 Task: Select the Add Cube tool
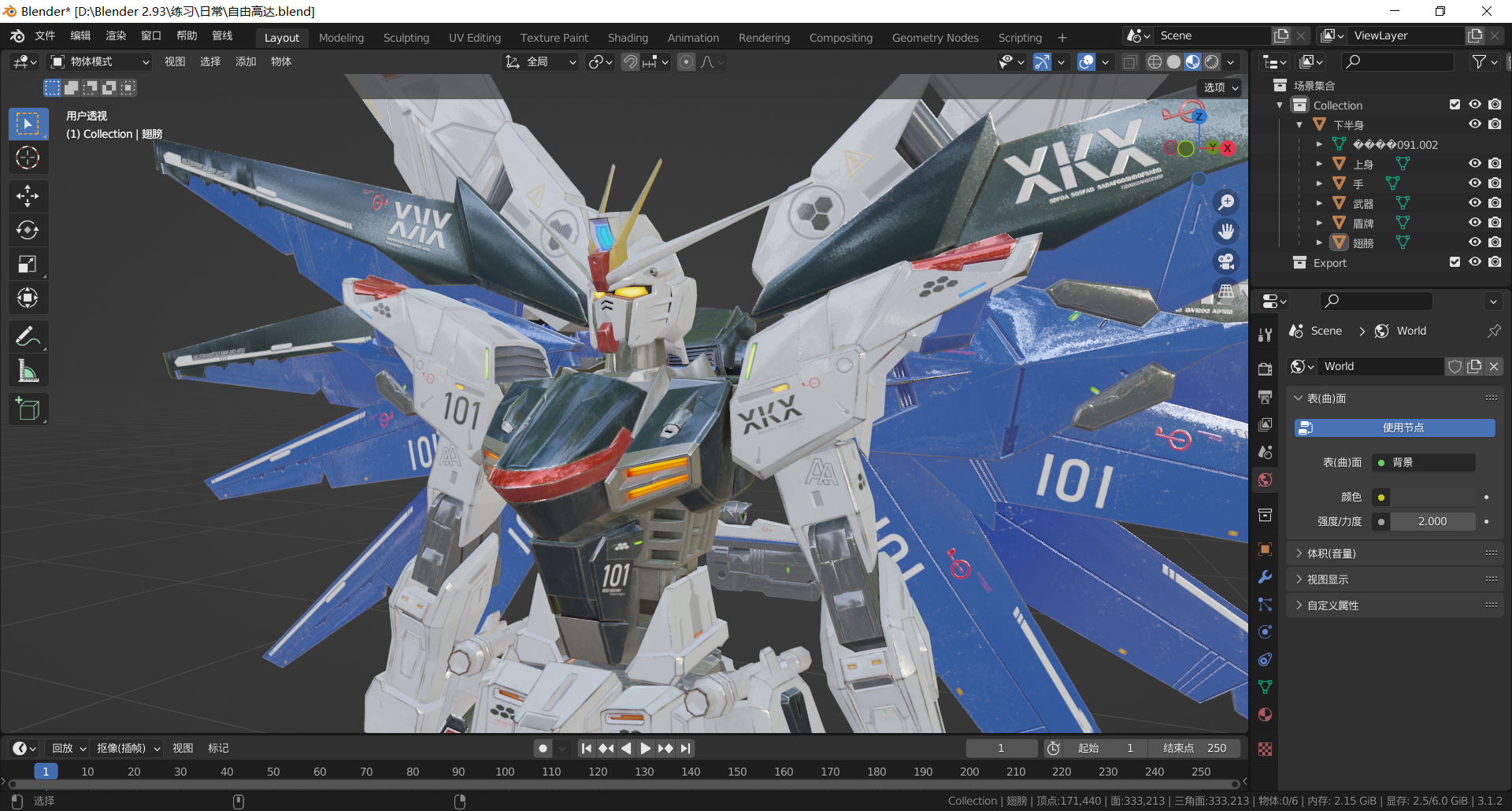click(28, 409)
